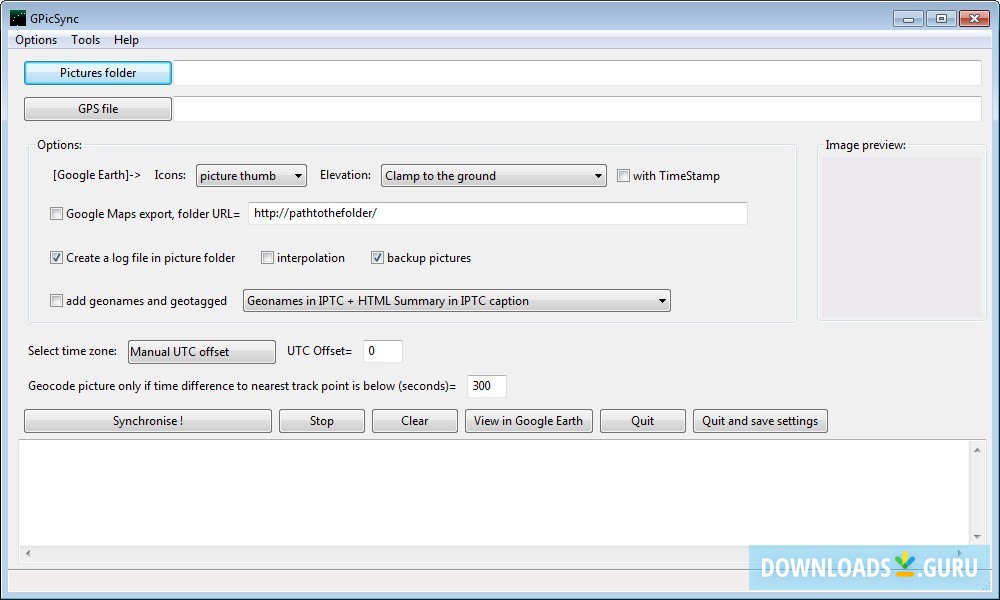Click the Quit button
Screen dimensions: 1000x600
[642, 421]
